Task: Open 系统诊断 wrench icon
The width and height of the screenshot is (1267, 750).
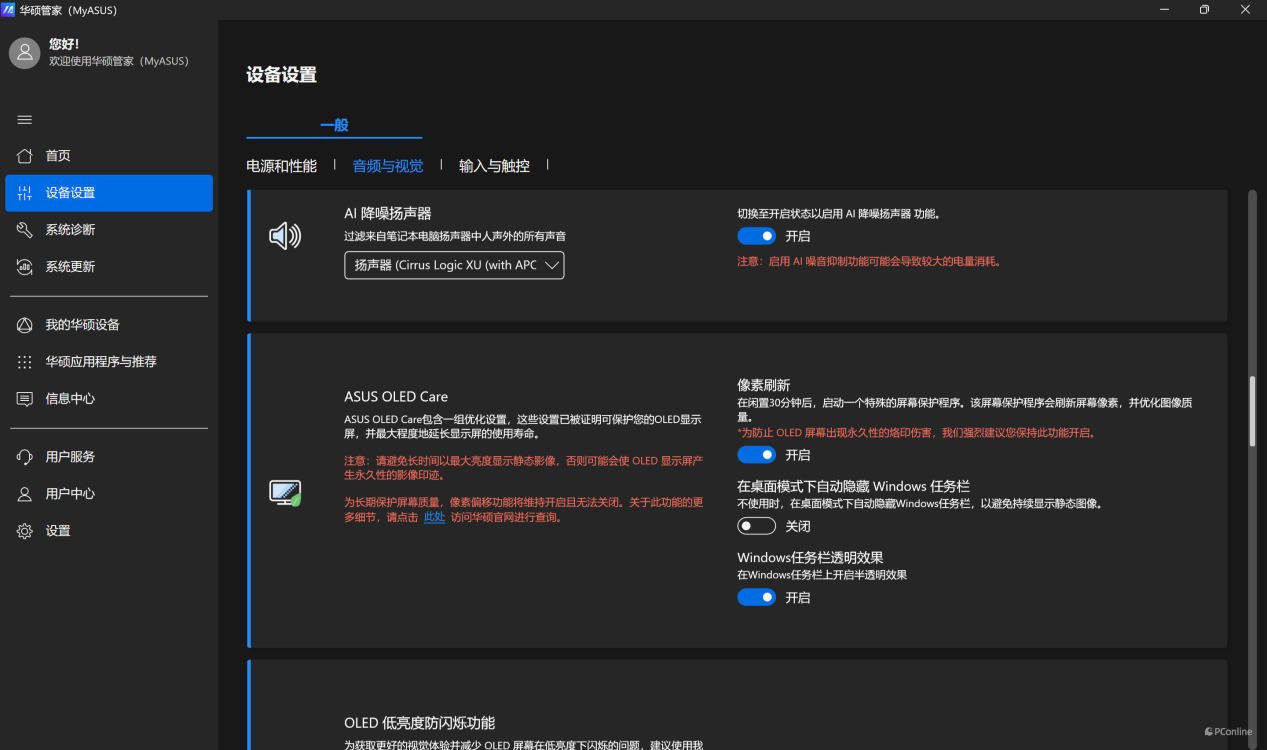Action: pos(25,230)
